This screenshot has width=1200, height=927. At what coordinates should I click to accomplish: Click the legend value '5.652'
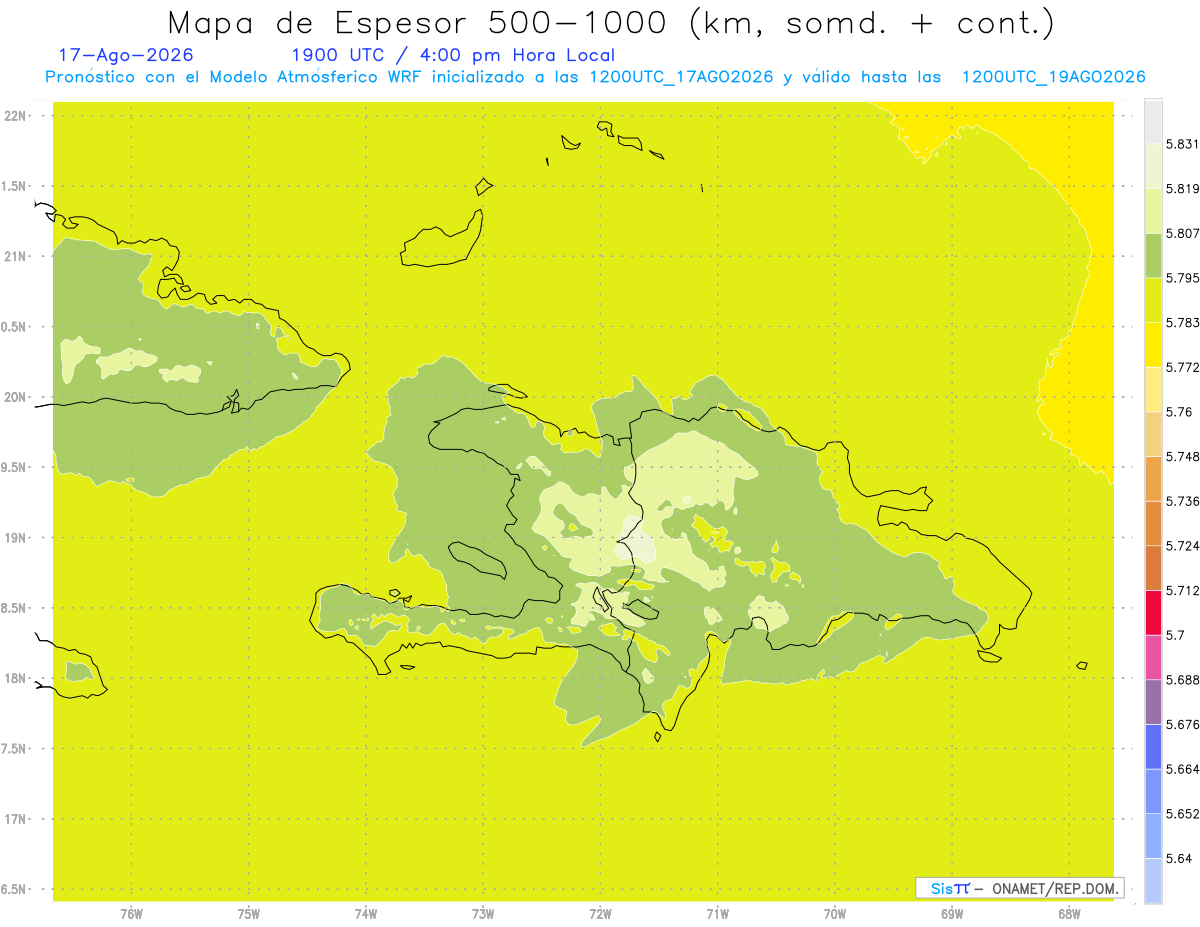[1183, 814]
